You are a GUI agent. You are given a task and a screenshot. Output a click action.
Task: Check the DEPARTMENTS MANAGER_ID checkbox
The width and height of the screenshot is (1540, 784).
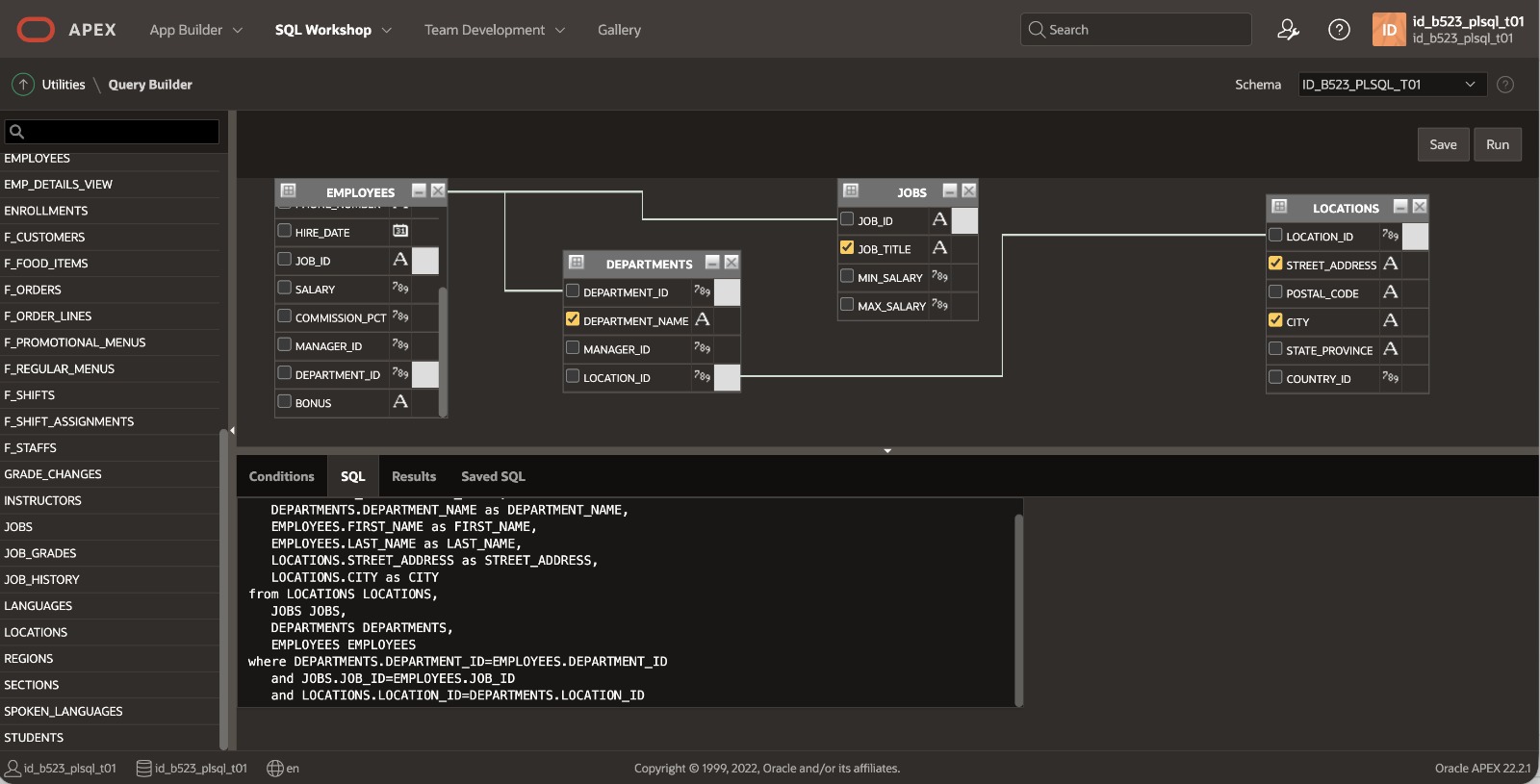573,348
